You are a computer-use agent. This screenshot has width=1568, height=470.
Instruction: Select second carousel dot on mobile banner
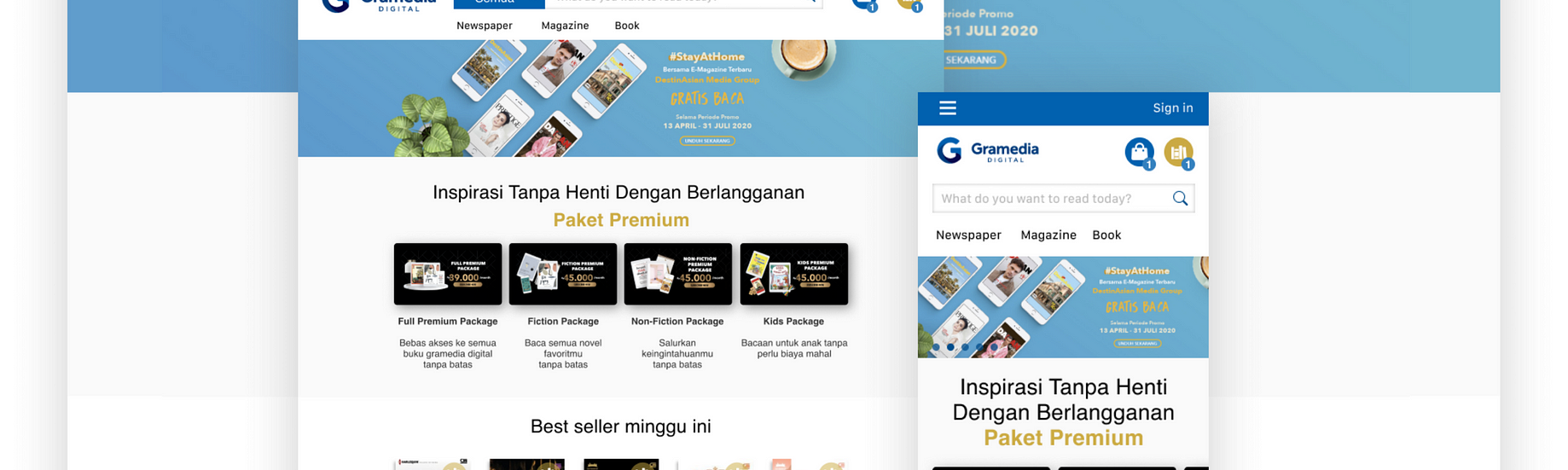(x=950, y=347)
